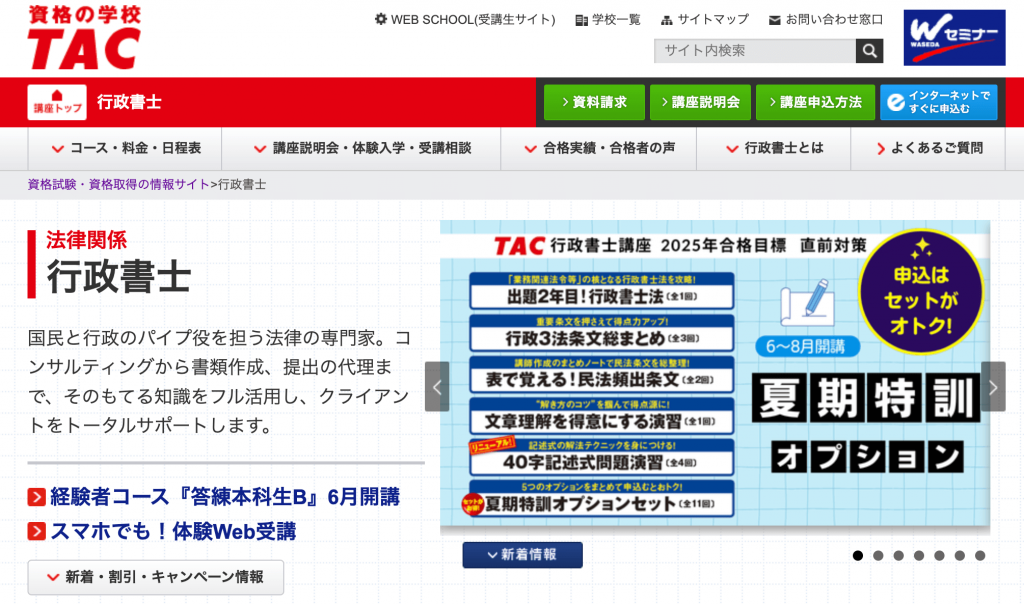Focus the サイト内検索 search field

(755, 51)
